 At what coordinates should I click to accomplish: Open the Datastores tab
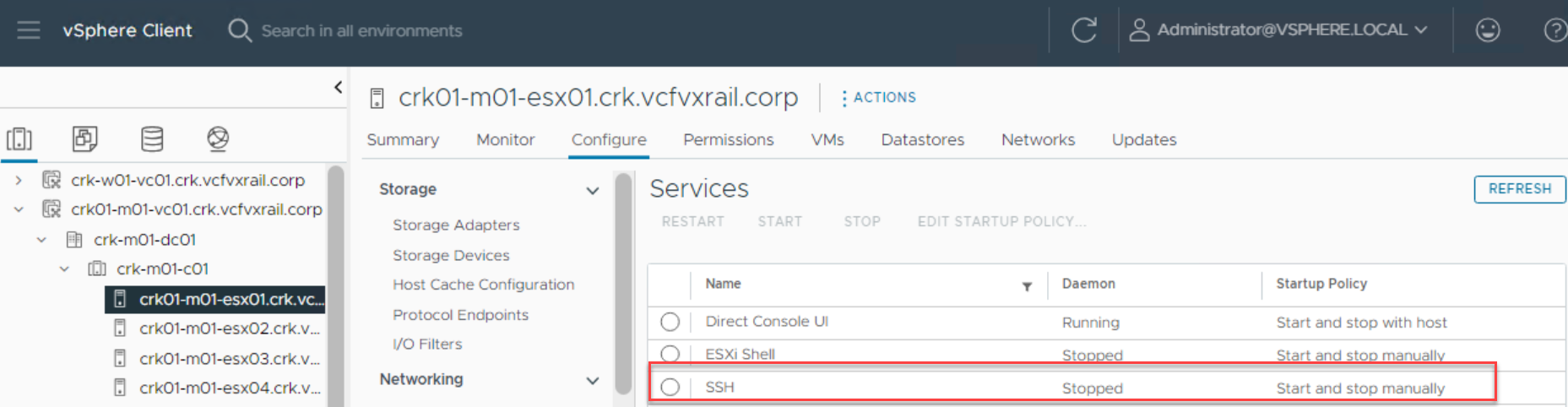(x=922, y=140)
